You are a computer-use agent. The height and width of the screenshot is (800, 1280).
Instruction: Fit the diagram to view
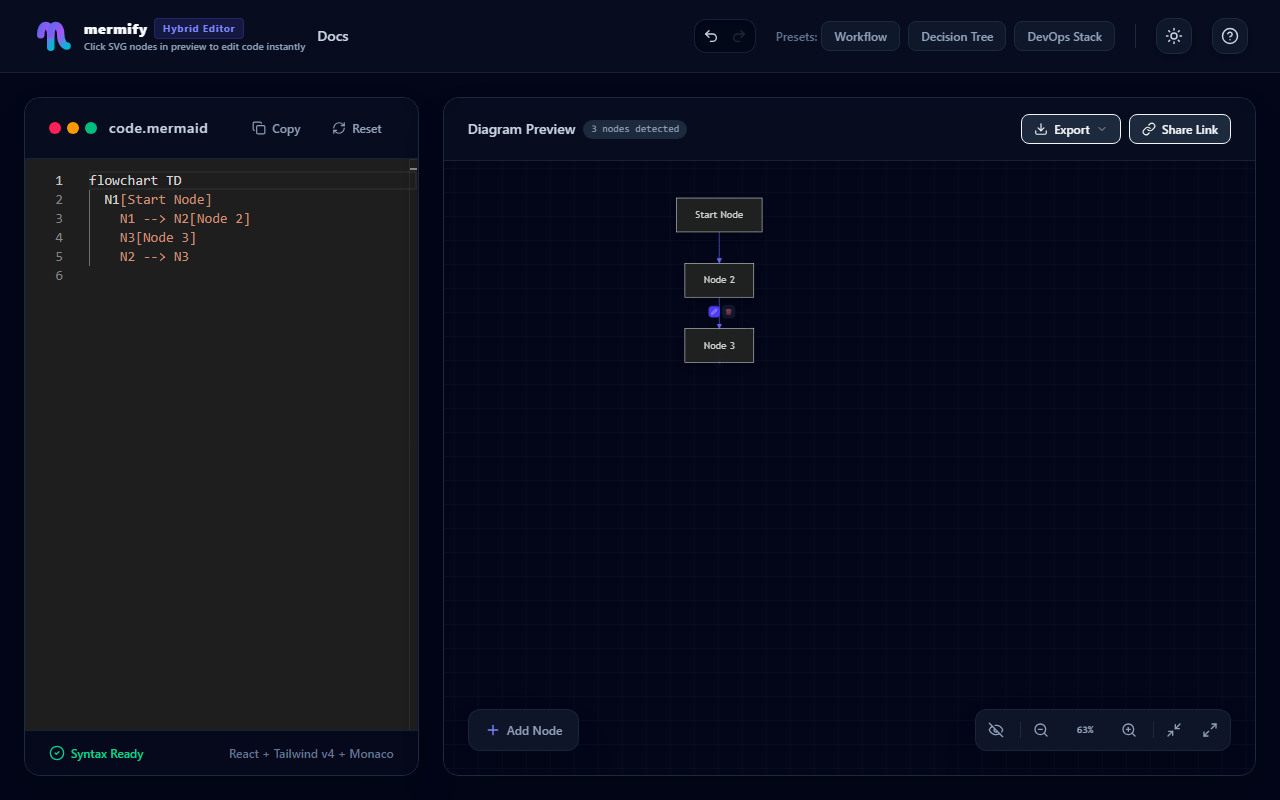pos(1174,730)
